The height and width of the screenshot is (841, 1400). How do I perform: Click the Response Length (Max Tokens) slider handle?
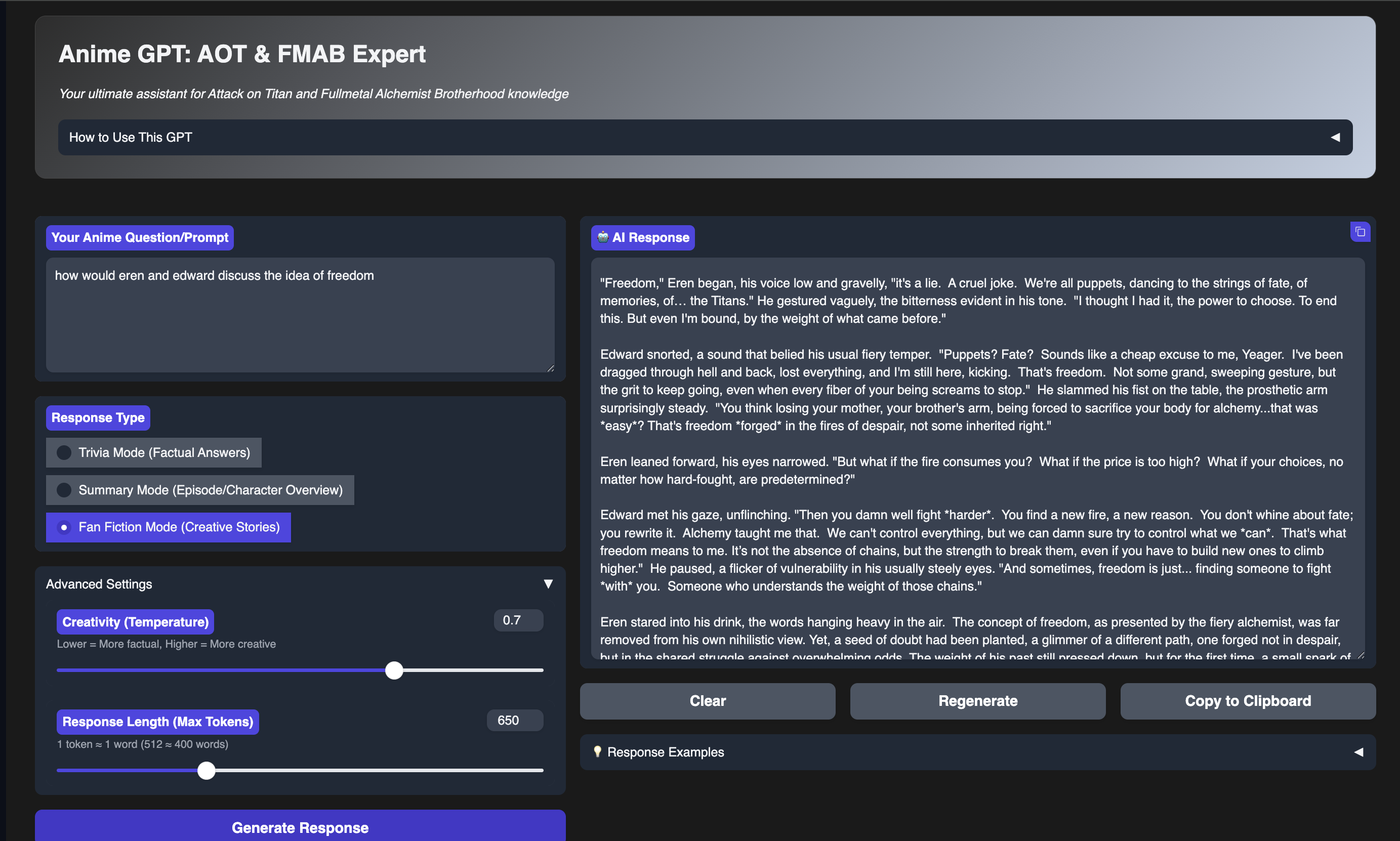tap(207, 770)
